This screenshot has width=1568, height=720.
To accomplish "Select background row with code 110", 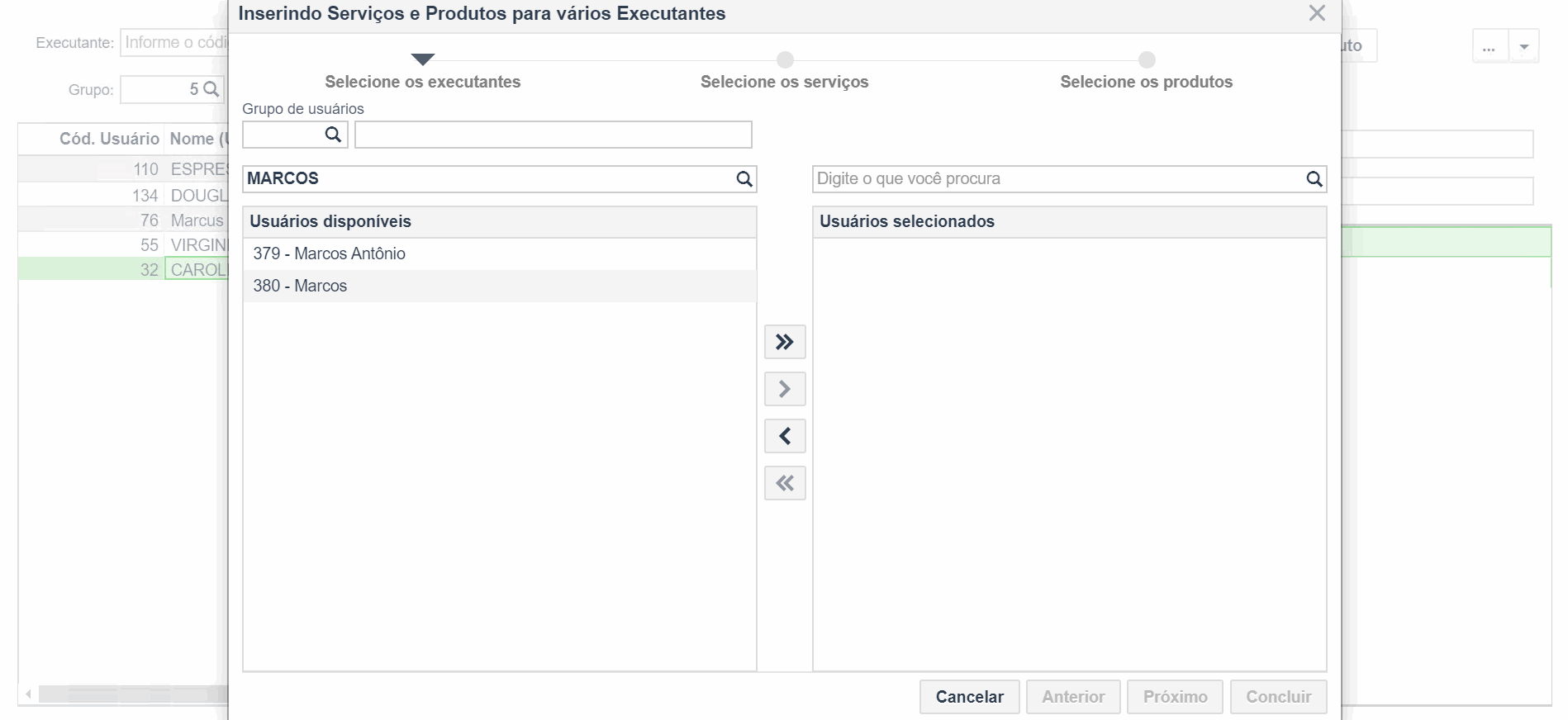I will pos(123,169).
